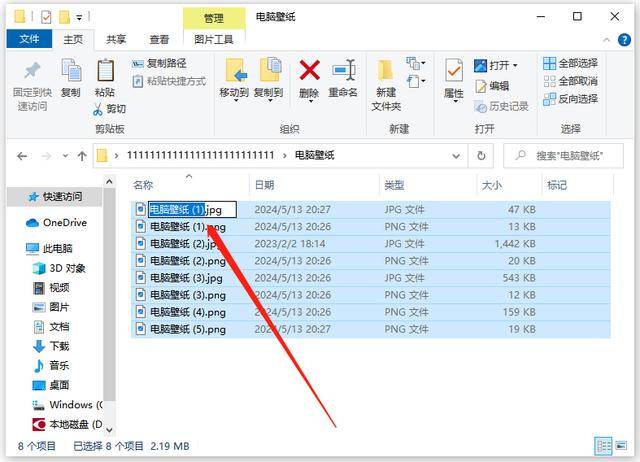Go up one folder level arrow

[82, 156]
